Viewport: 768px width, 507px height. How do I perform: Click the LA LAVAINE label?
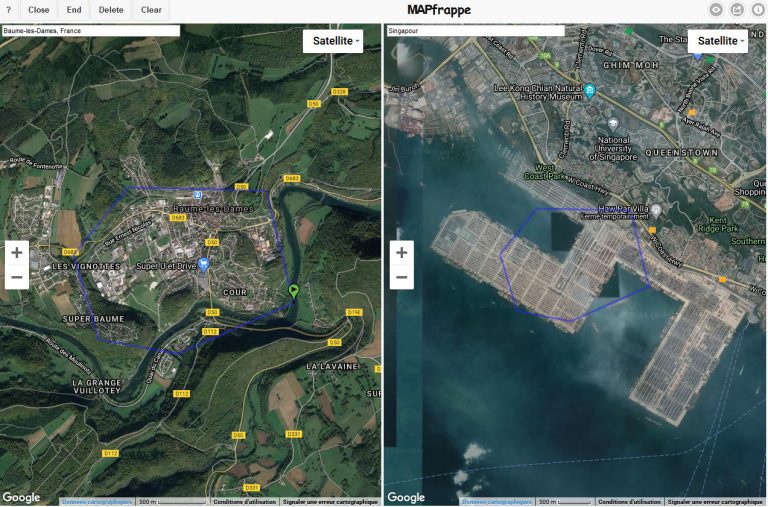click(332, 366)
